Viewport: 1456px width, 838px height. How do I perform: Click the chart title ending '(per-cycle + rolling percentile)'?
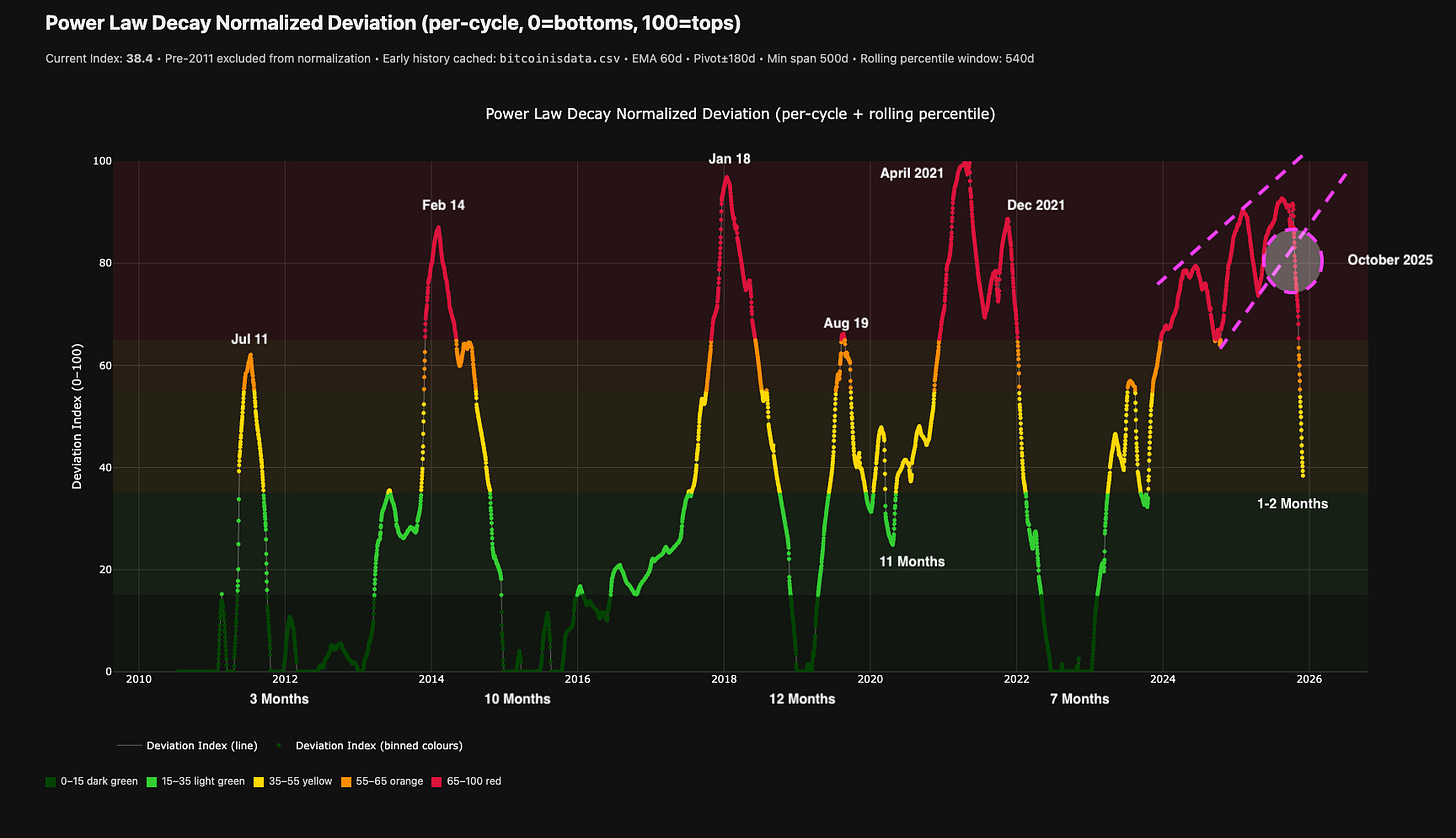pos(740,114)
